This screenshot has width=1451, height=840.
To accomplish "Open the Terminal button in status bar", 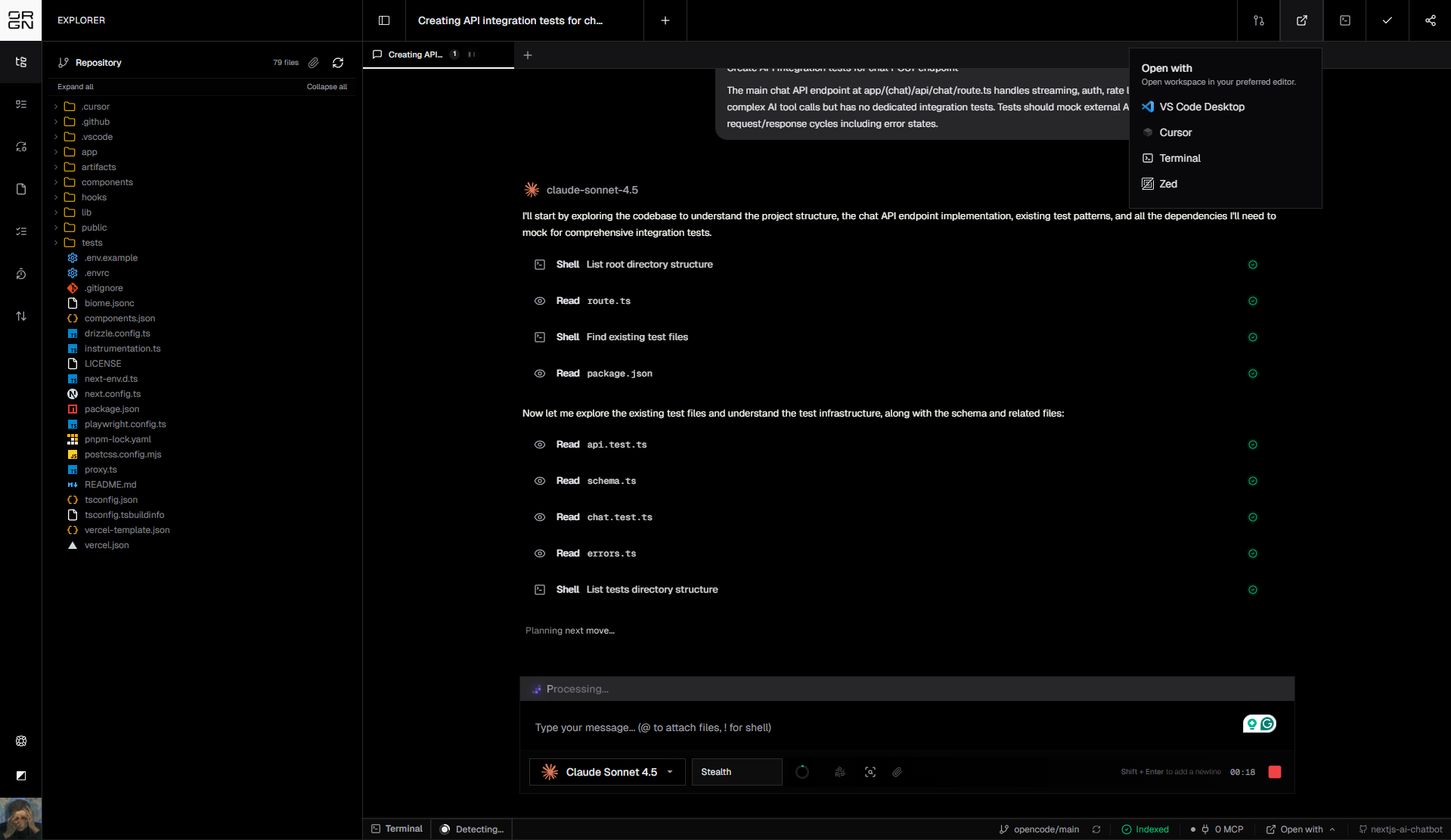I will pyautogui.click(x=397, y=829).
